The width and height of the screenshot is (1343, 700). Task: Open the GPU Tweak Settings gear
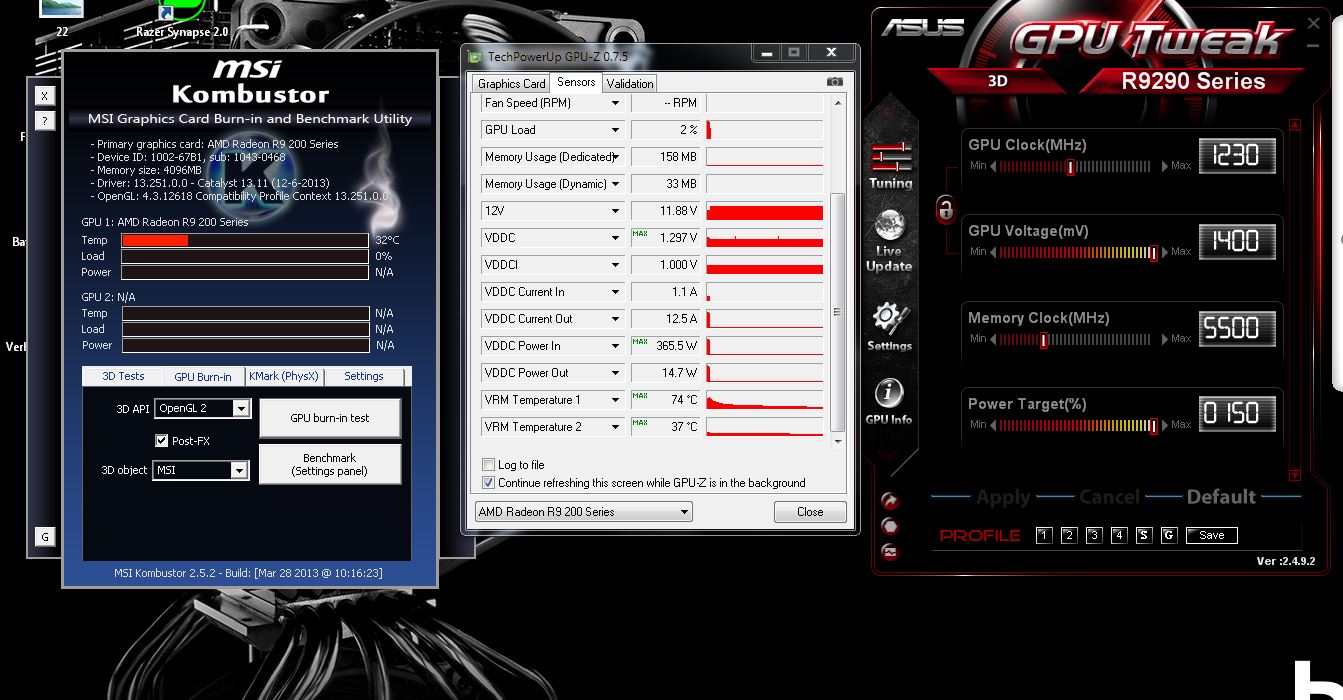(889, 327)
